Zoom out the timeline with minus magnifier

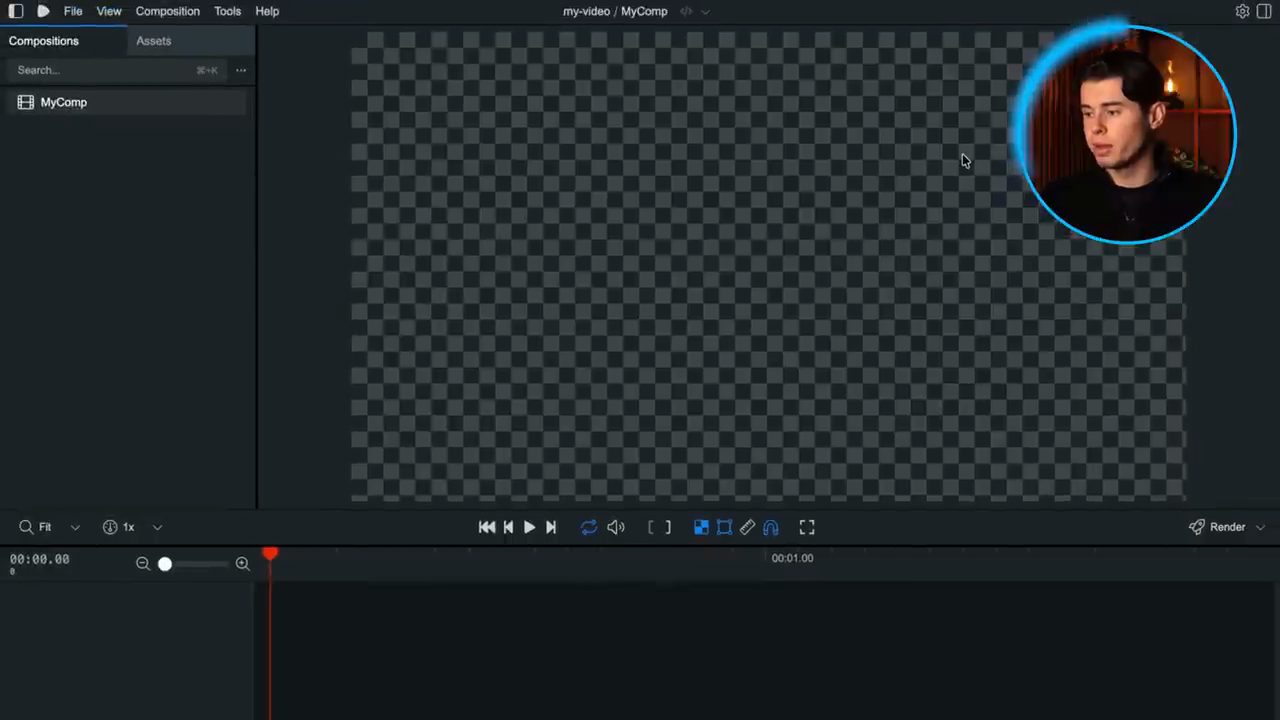click(143, 564)
